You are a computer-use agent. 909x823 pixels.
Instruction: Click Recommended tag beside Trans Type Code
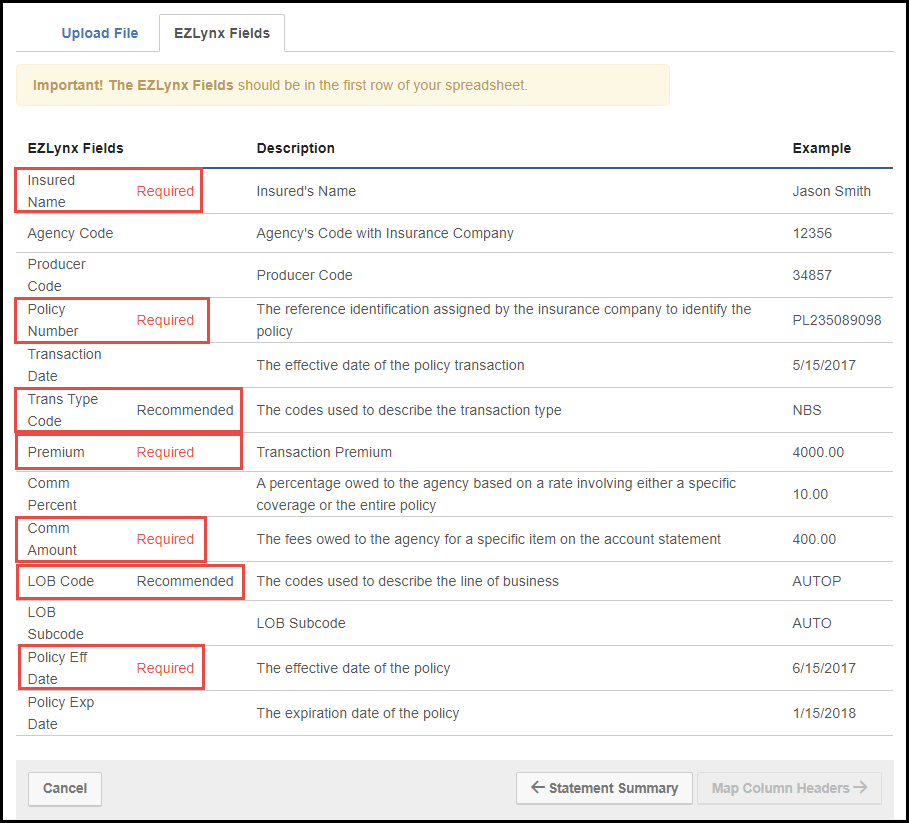pyautogui.click(x=185, y=410)
